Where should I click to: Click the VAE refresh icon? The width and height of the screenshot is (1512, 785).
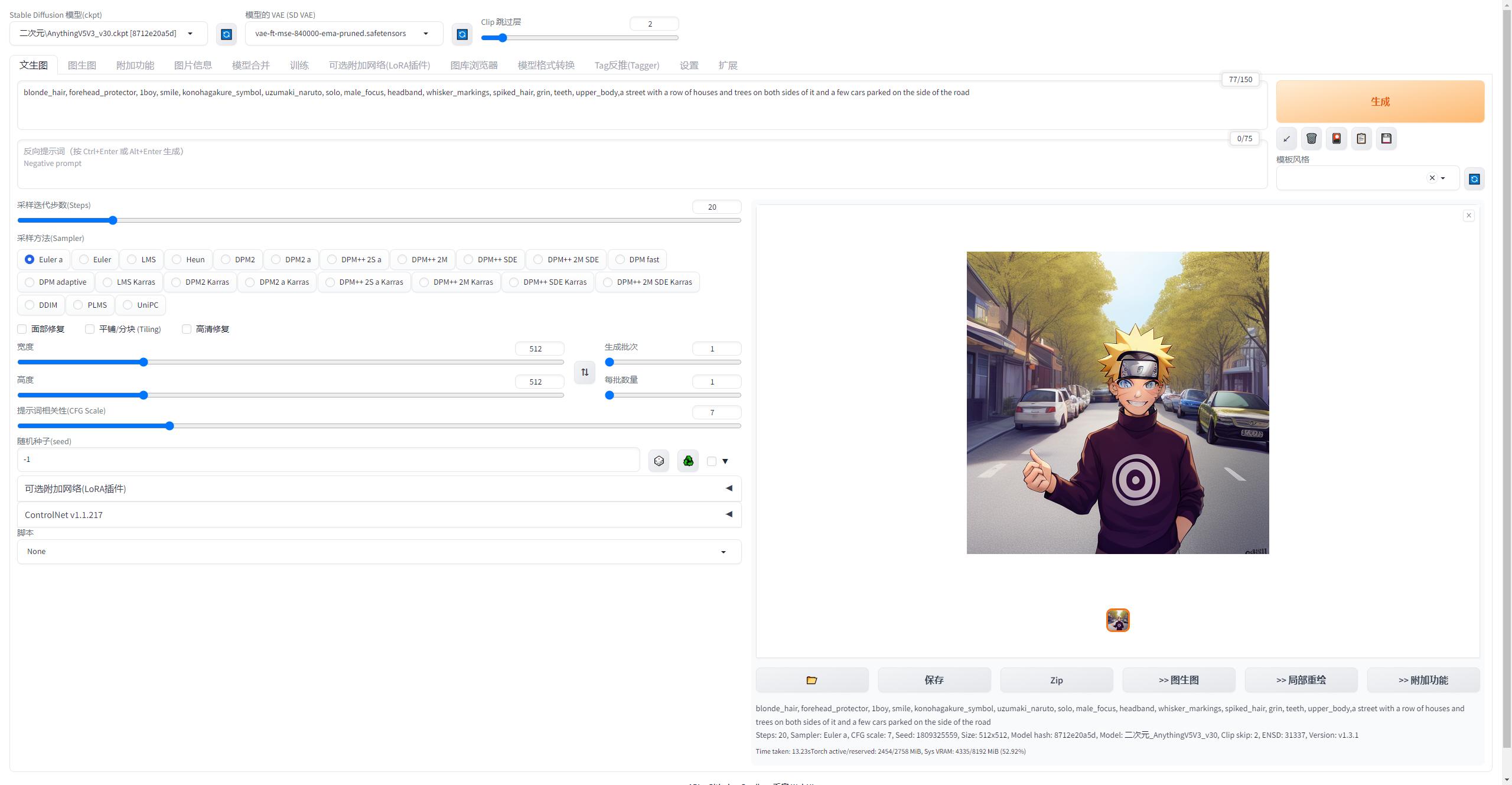click(462, 34)
